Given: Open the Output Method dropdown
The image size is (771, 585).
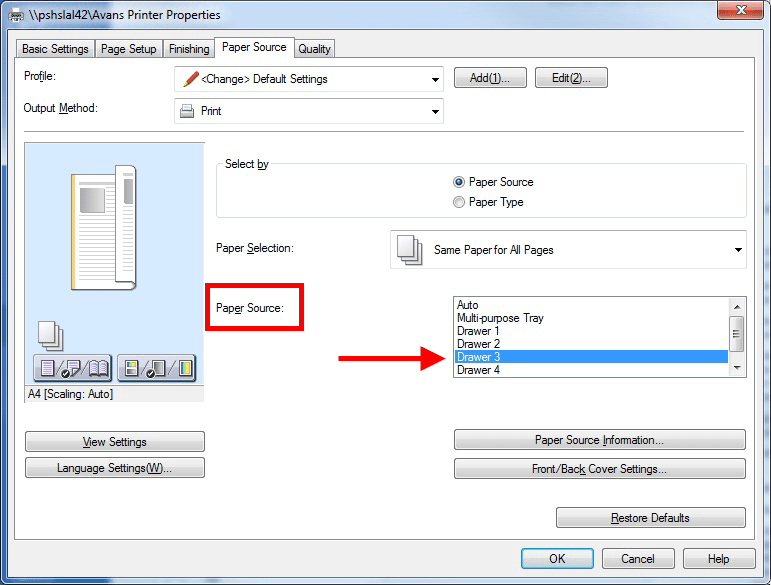Looking at the screenshot, I should click(309, 111).
